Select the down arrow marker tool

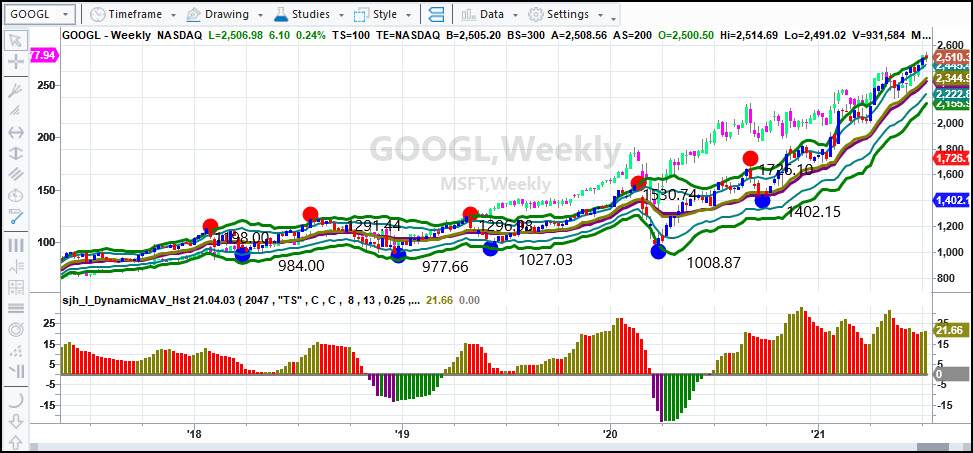pyautogui.click(x=16, y=422)
